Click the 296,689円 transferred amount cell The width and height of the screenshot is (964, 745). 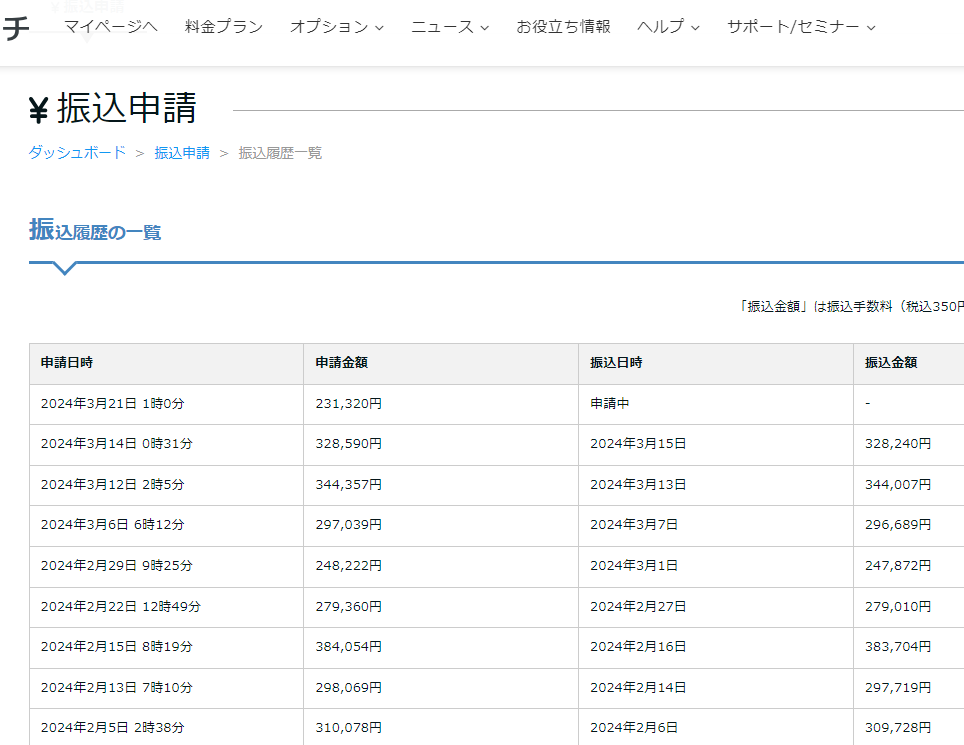click(x=909, y=525)
